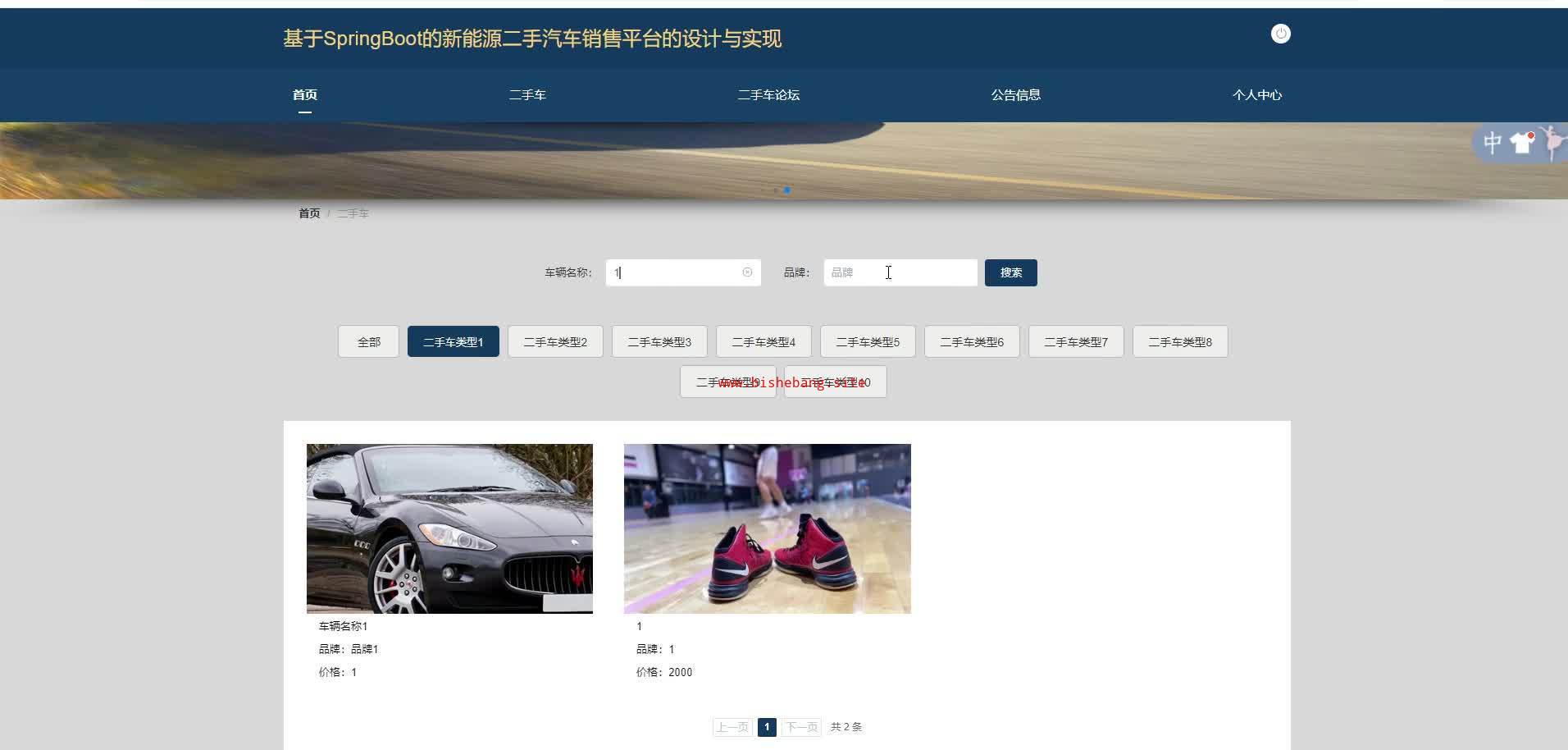Image resolution: width=1568 pixels, height=750 pixels.
Task: Filter listings by 二手车类型6
Action: click(972, 341)
